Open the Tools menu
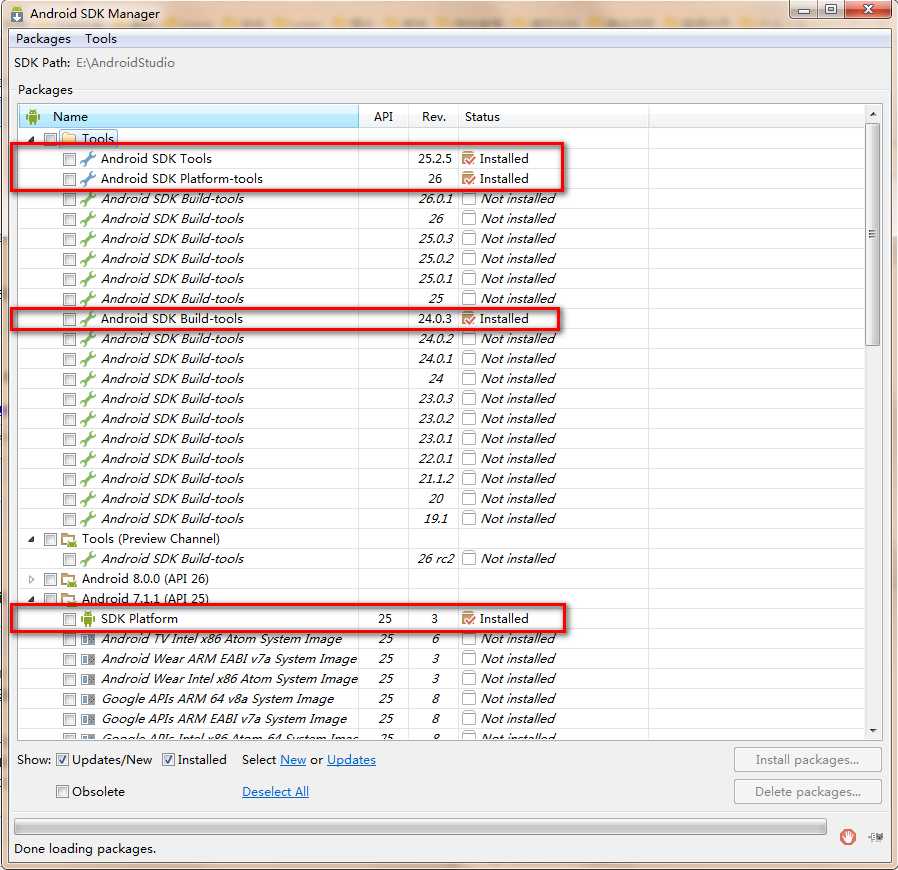Viewport: 898px width, 870px height. click(101, 39)
